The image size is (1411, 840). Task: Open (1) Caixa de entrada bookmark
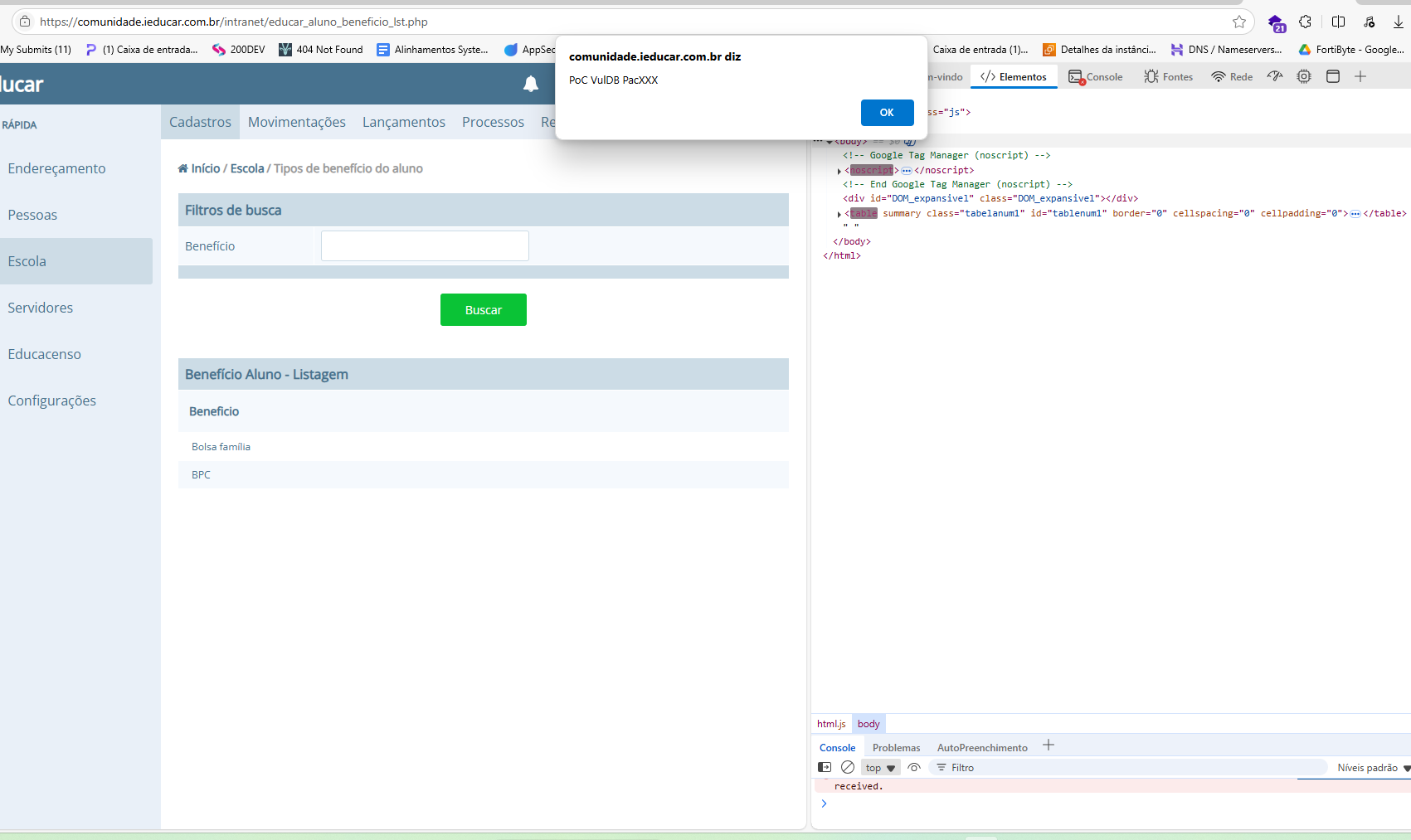pyautogui.click(x=142, y=50)
